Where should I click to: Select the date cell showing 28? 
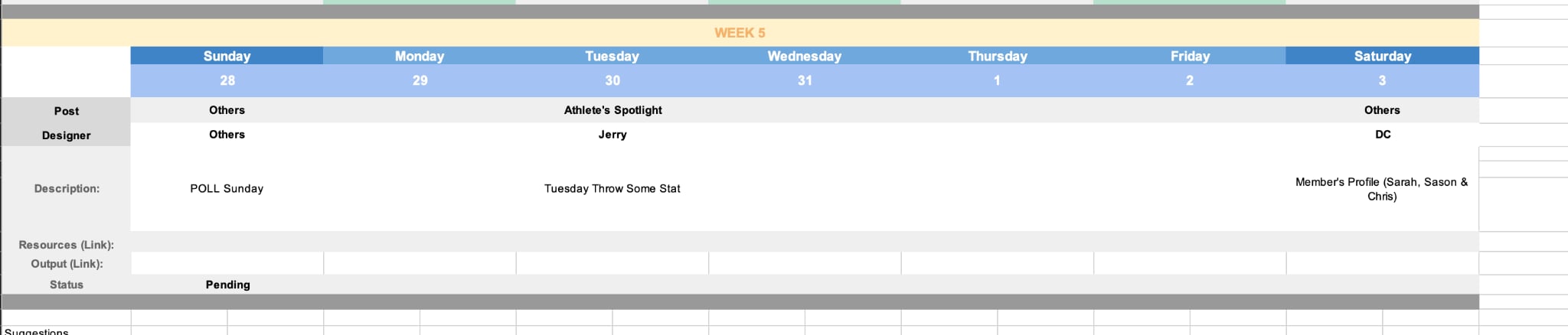(x=227, y=80)
